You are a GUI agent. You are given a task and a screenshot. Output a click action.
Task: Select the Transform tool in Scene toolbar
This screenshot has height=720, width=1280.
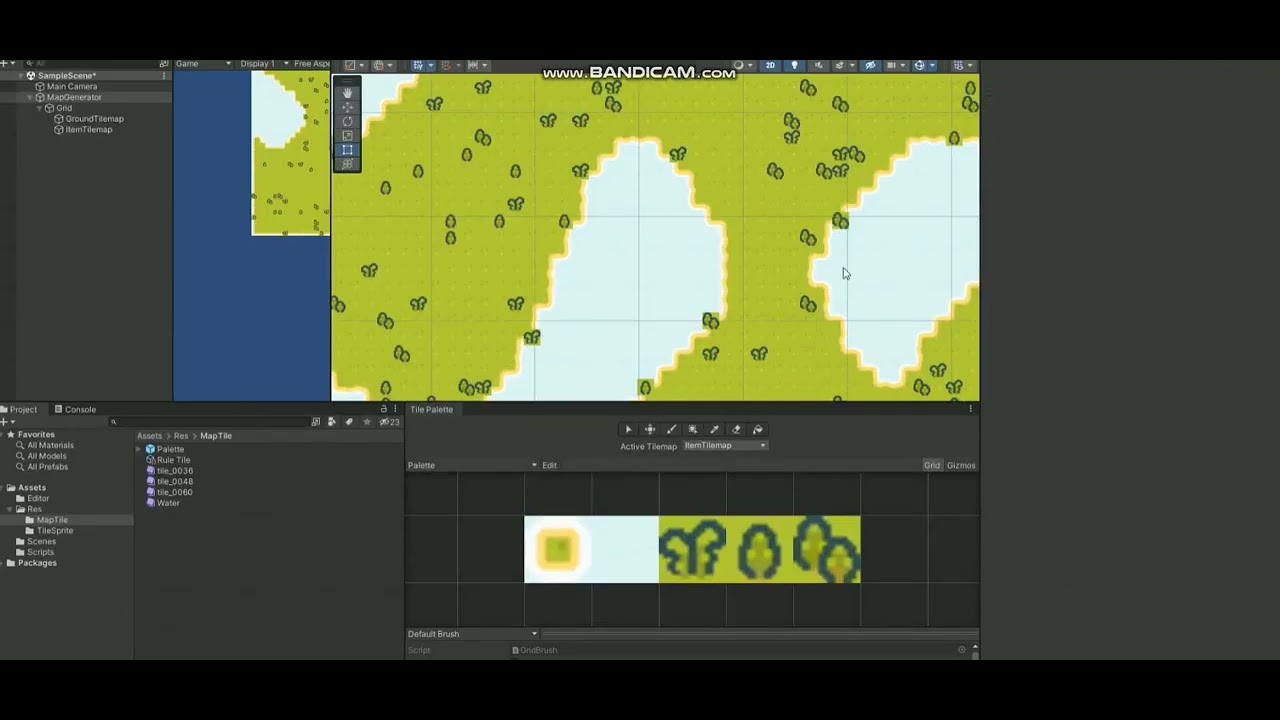347,164
